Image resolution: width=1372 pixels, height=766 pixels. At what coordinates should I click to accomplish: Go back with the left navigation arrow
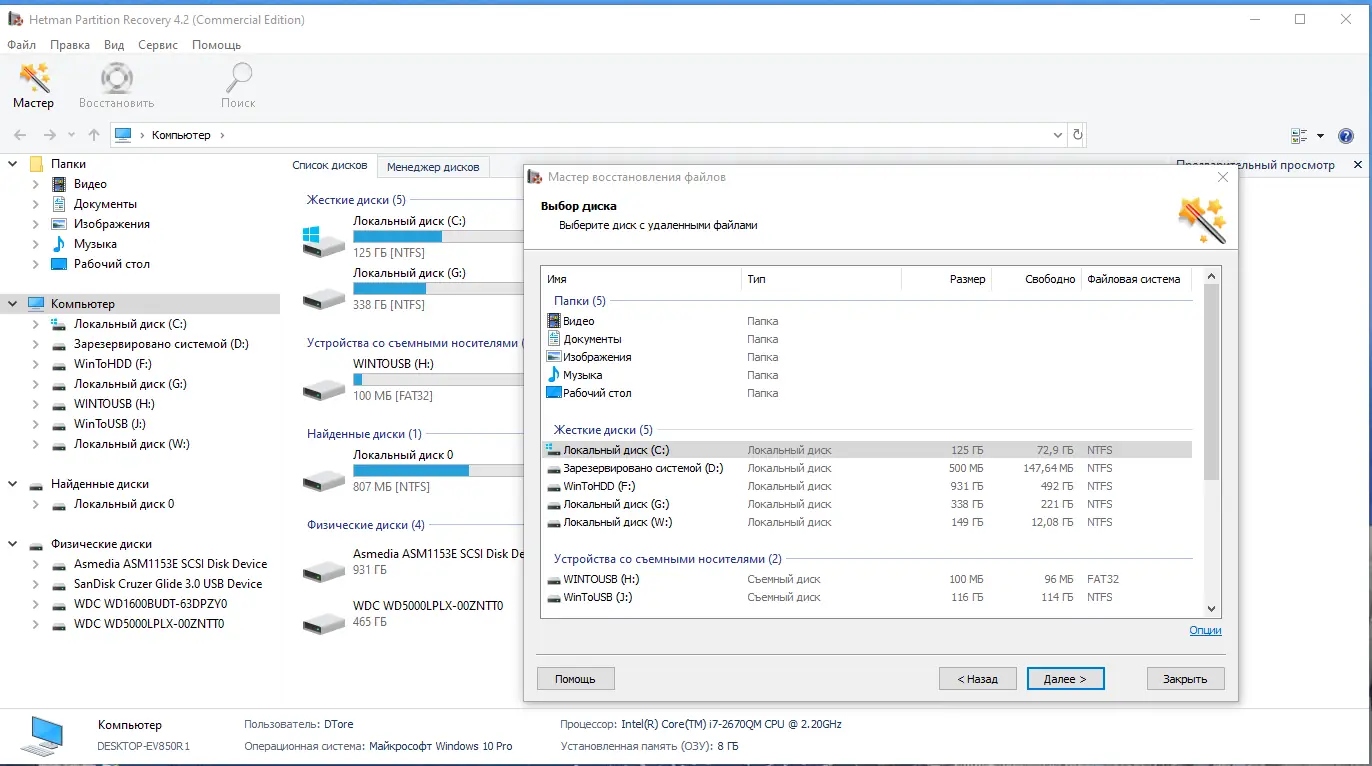click(20, 135)
